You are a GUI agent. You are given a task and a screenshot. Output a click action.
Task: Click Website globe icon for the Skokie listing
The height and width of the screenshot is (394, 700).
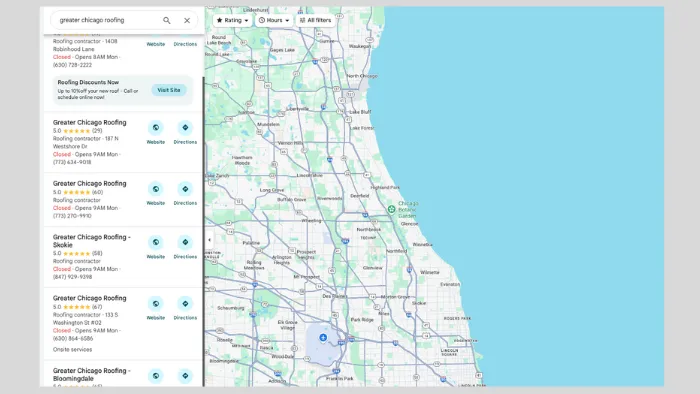tap(156, 242)
